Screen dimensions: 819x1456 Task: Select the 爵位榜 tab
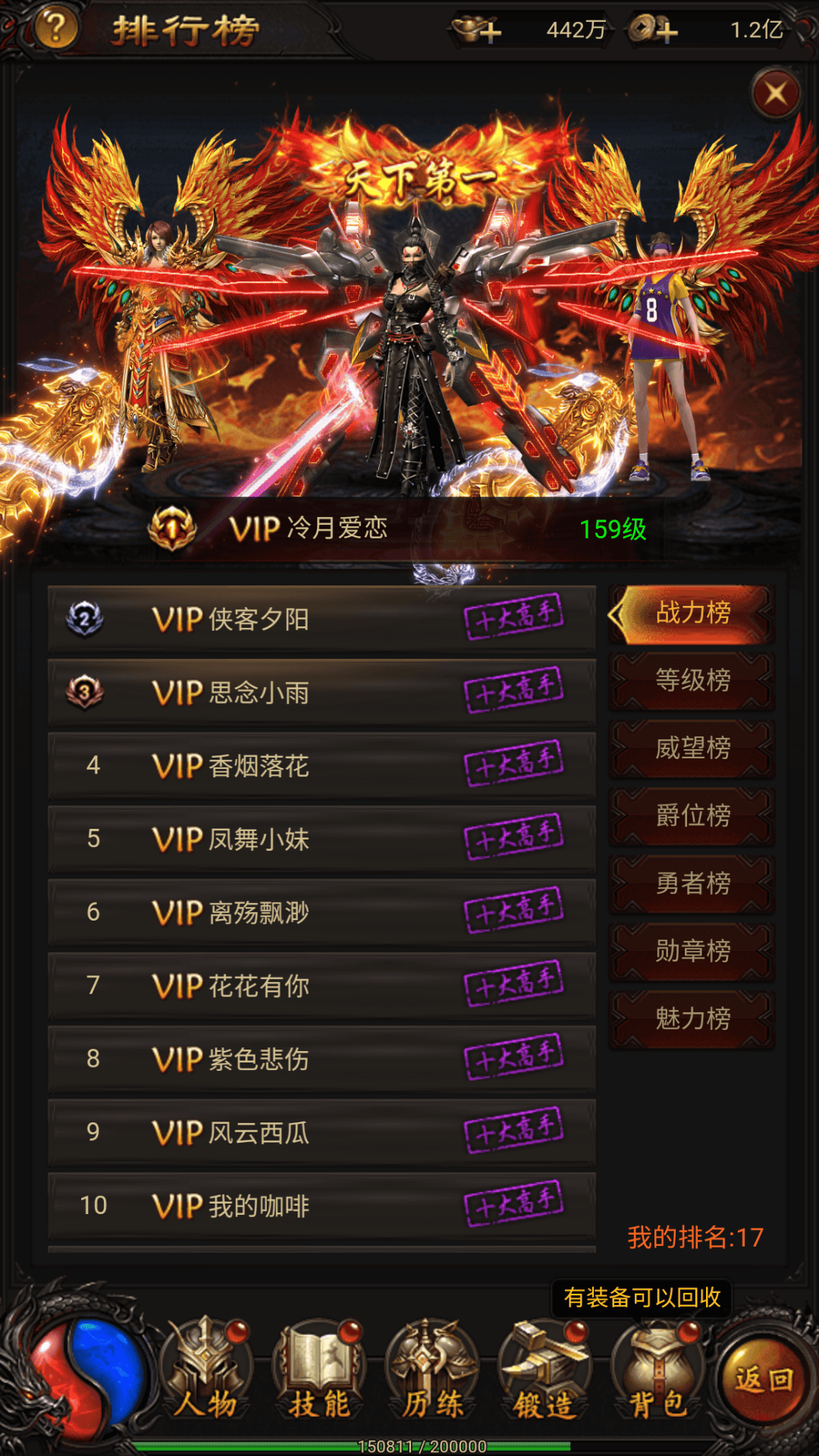pyautogui.click(x=692, y=816)
